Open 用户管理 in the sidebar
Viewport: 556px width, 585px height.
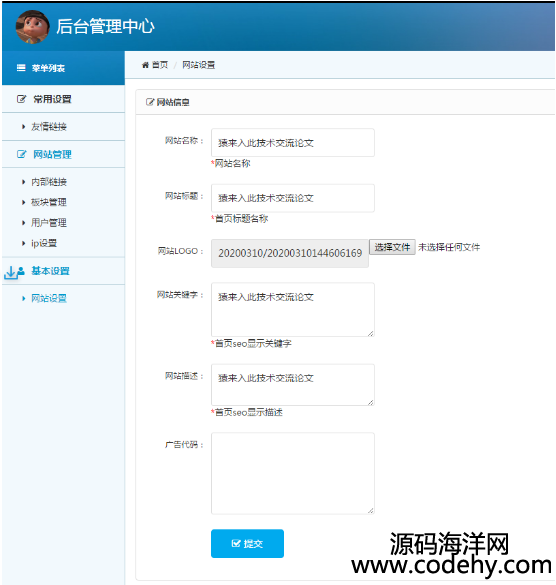(x=49, y=223)
